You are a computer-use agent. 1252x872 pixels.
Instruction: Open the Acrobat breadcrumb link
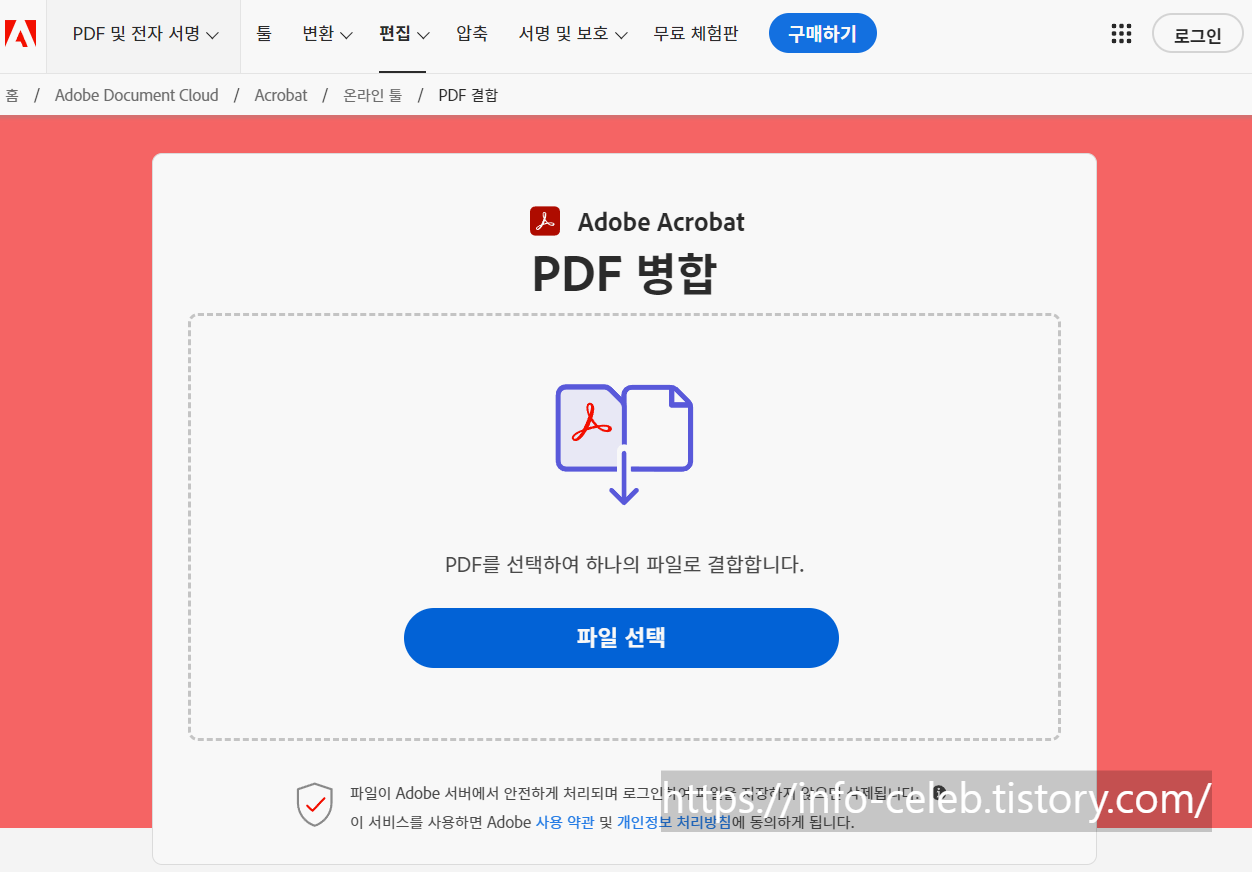(281, 95)
